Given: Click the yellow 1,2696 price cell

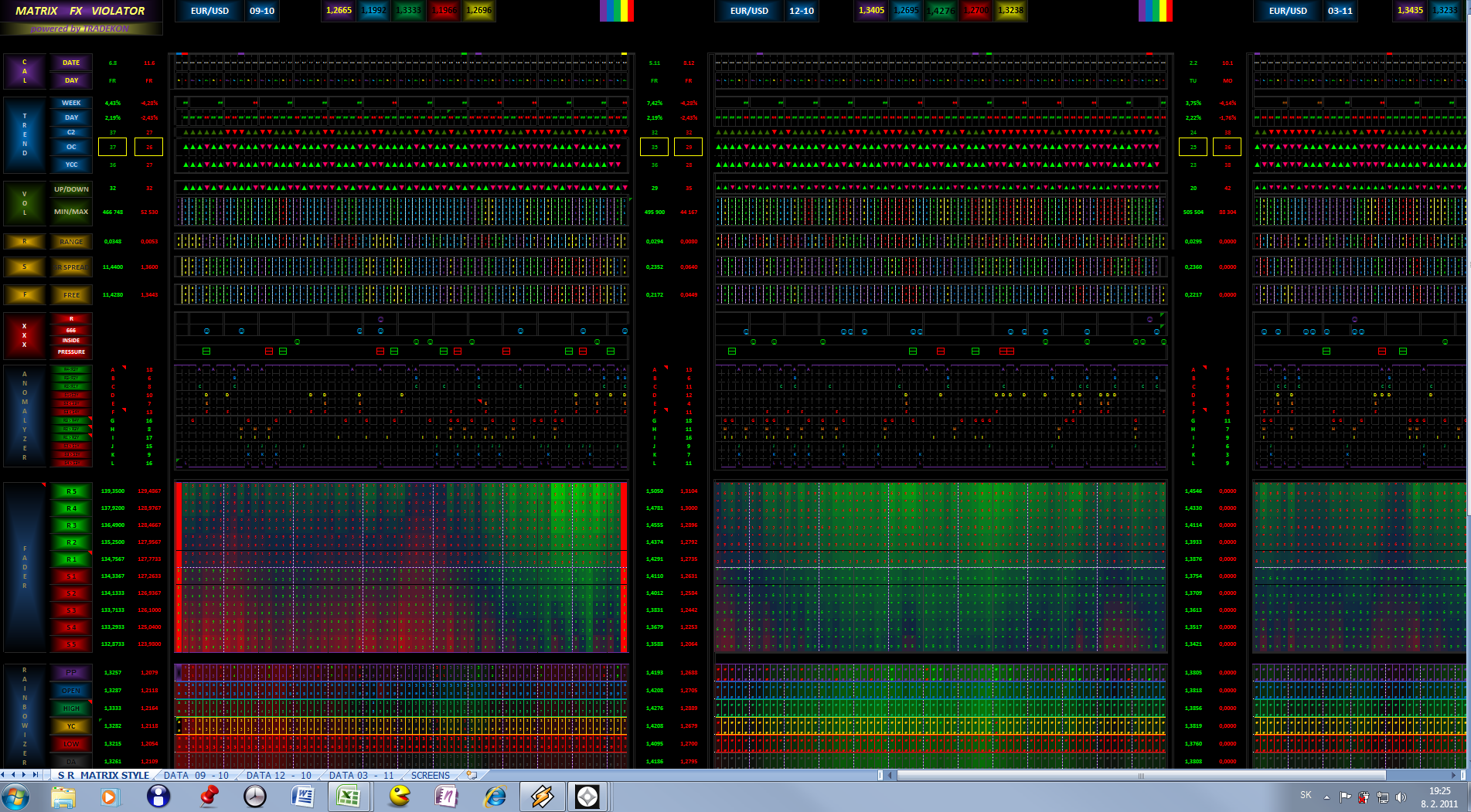Looking at the screenshot, I should pos(478,11).
